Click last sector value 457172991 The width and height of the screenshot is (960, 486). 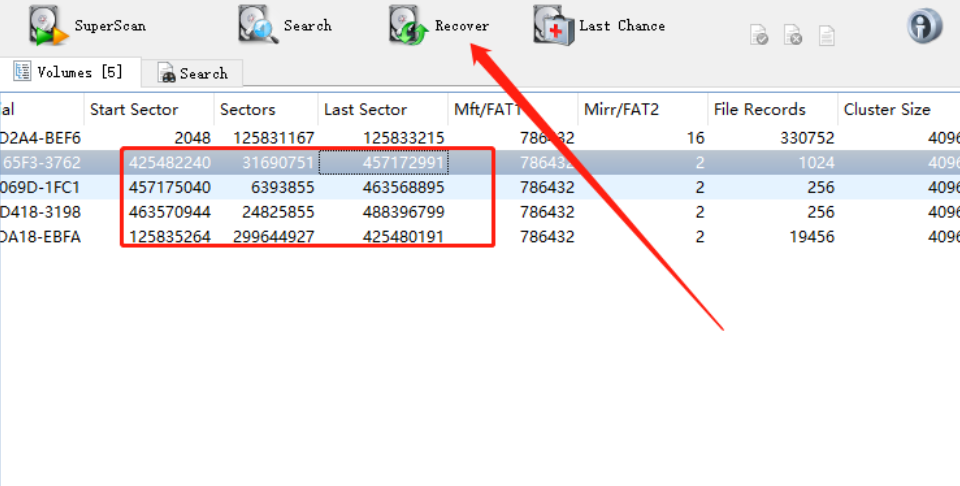[x=403, y=163]
